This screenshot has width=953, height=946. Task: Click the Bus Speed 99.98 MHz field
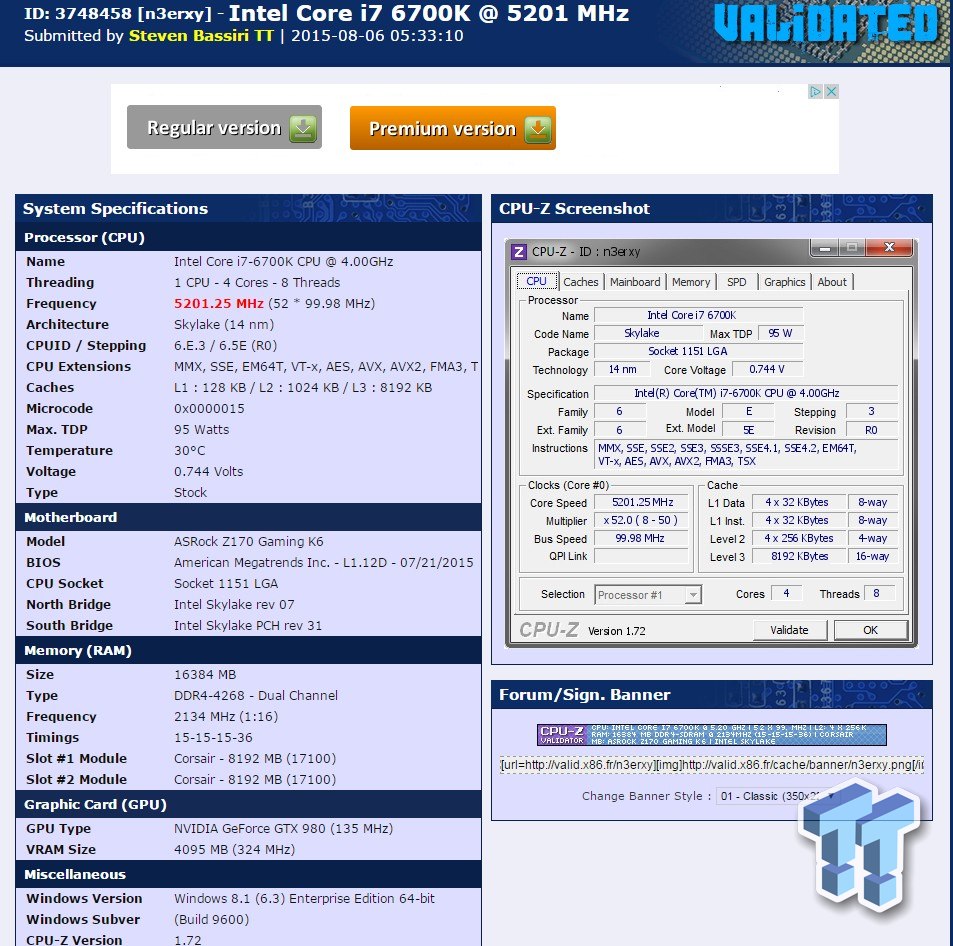641,539
